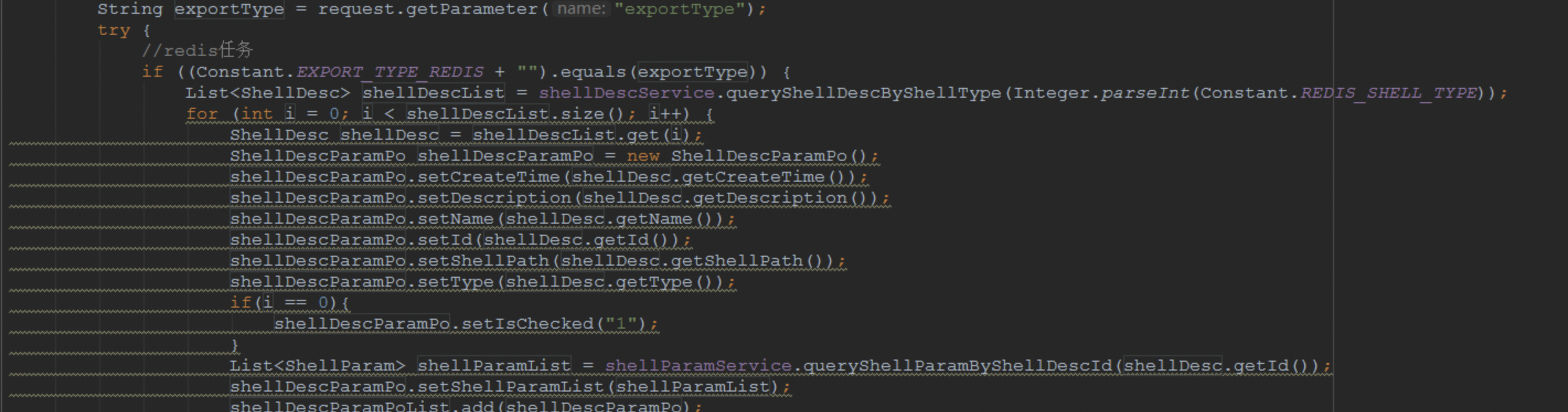Click the //redis任务 comment
This screenshot has width=1568, height=412.
(197, 50)
